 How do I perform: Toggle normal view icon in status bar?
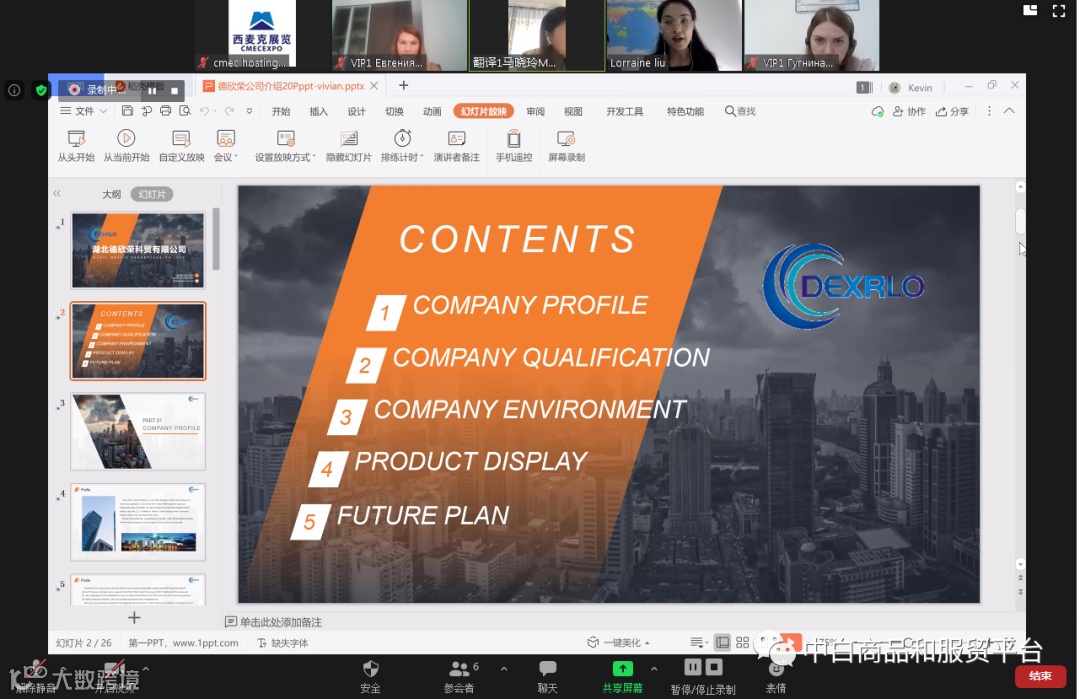(722, 643)
